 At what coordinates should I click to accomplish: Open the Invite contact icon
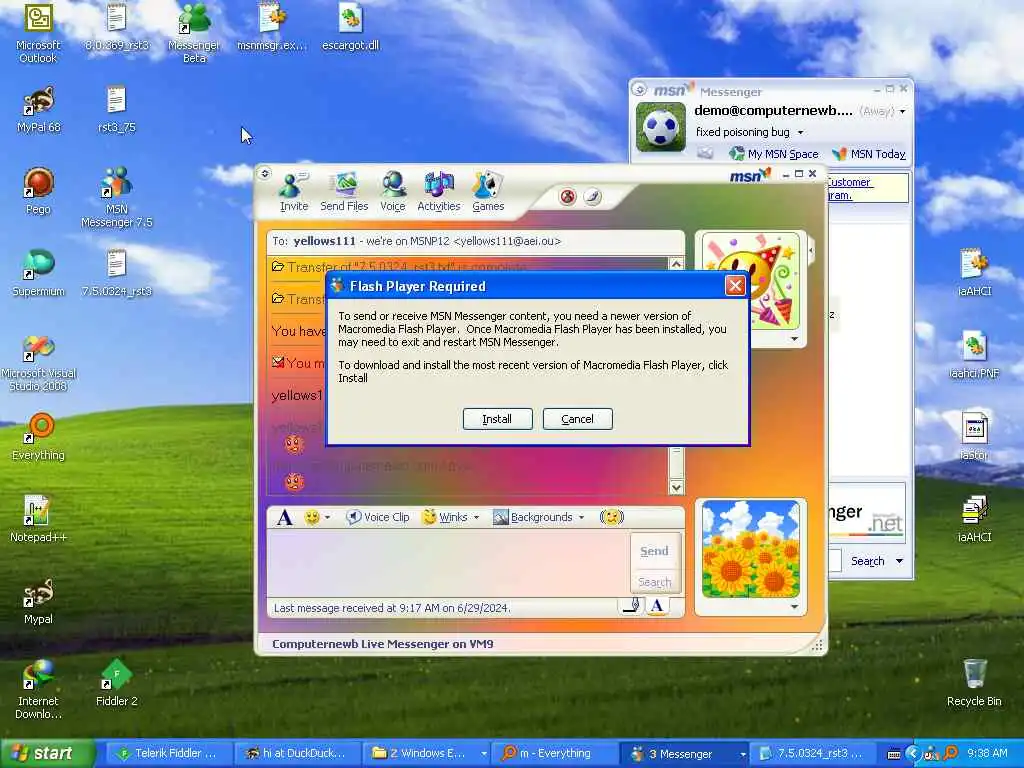(293, 193)
